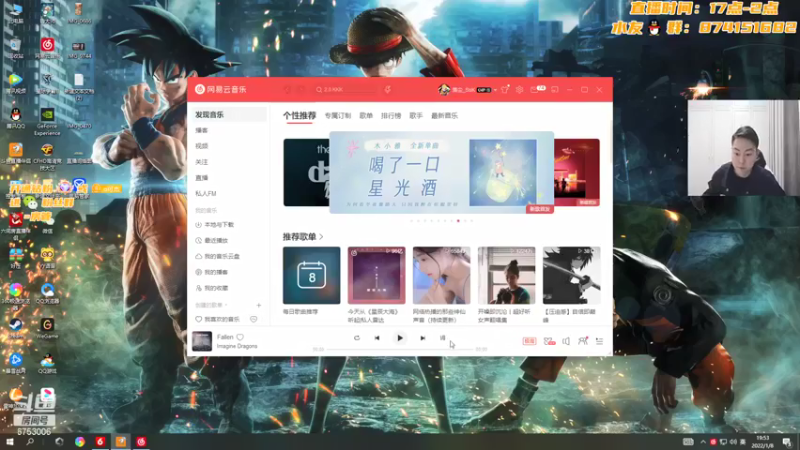Open the settings gear in title bar
Viewport: 800px width, 450px height.
[519, 90]
